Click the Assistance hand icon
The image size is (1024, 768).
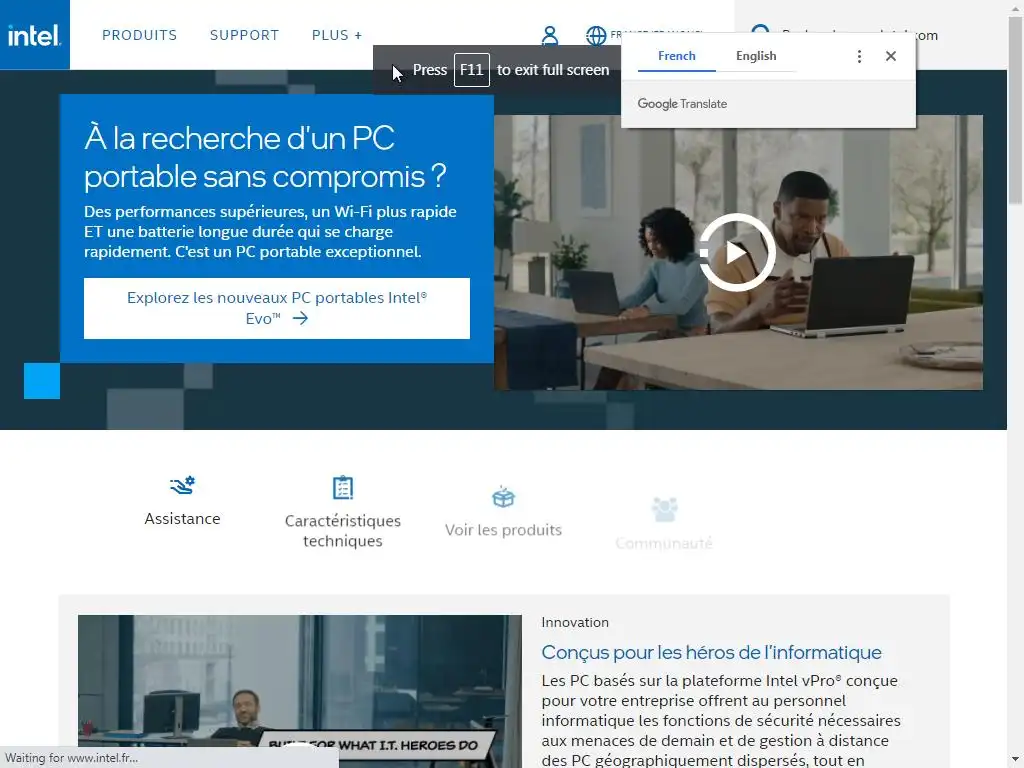(182, 485)
